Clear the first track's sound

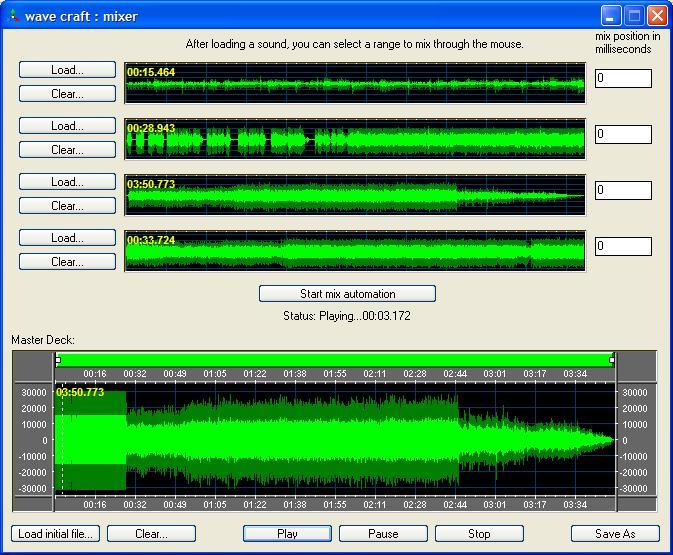click(x=66, y=94)
